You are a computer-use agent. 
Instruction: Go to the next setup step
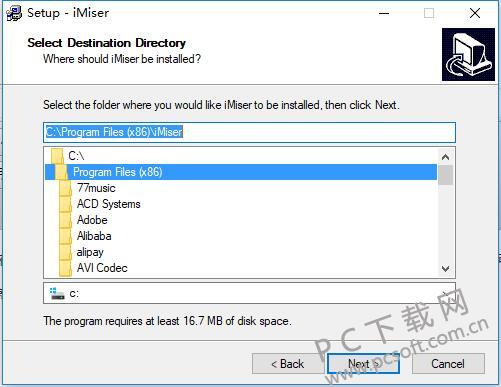[363, 364]
